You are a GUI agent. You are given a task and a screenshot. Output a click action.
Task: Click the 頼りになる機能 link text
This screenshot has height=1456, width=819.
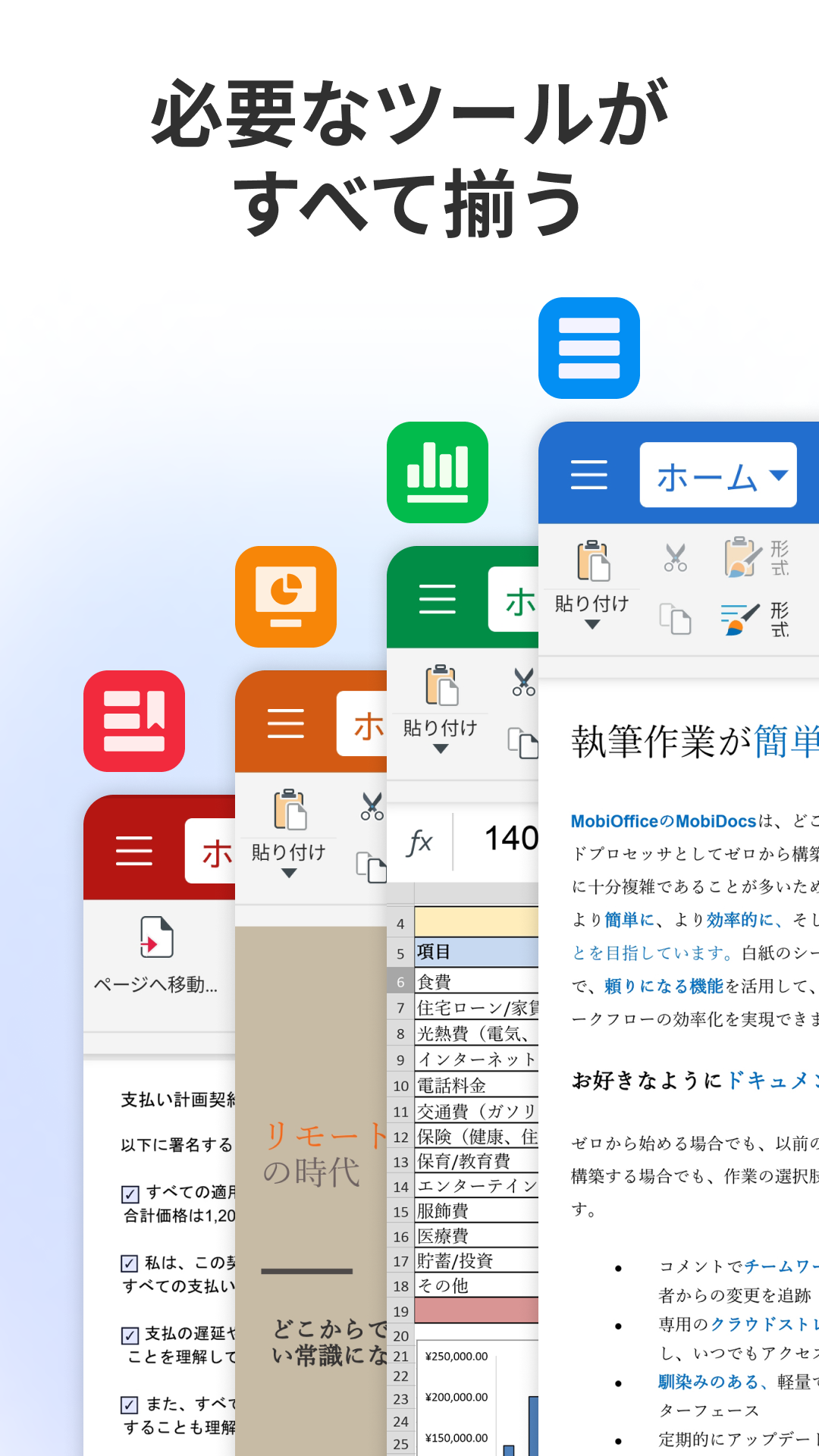[x=664, y=986]
